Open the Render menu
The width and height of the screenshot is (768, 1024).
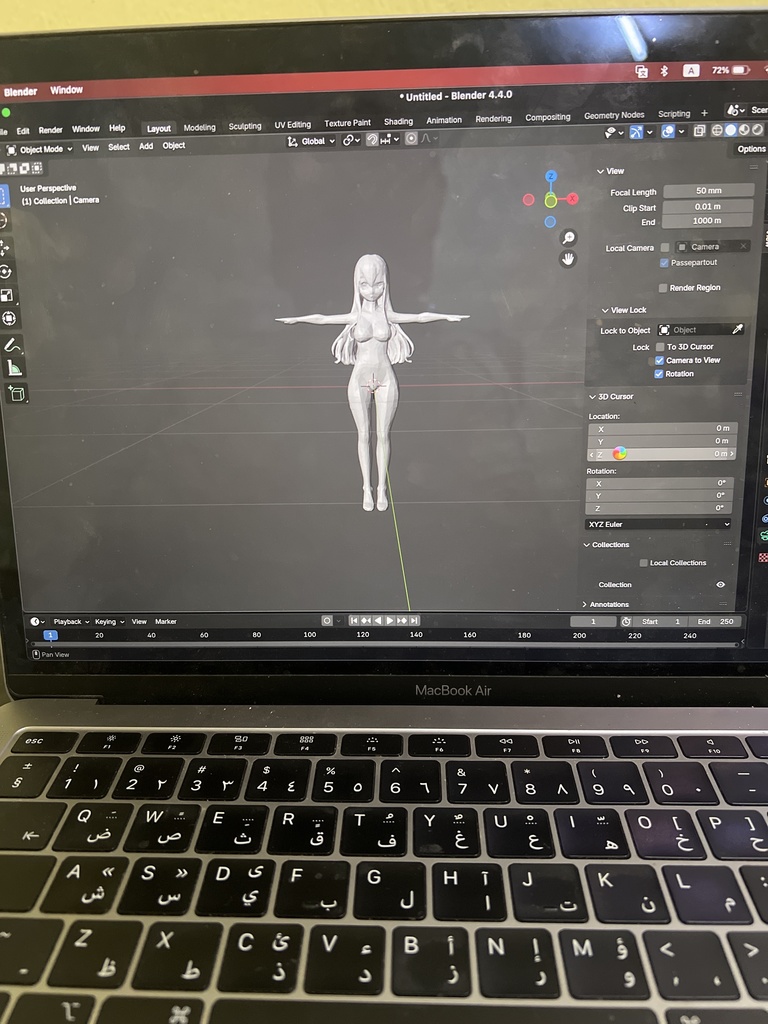point(50,130)
